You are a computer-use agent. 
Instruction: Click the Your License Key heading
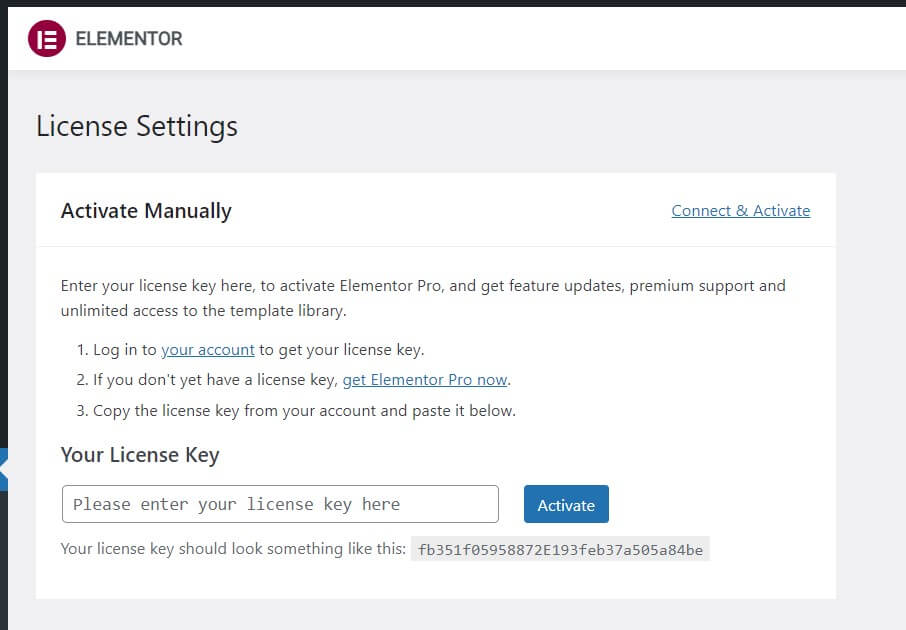(x=140, y=455)
